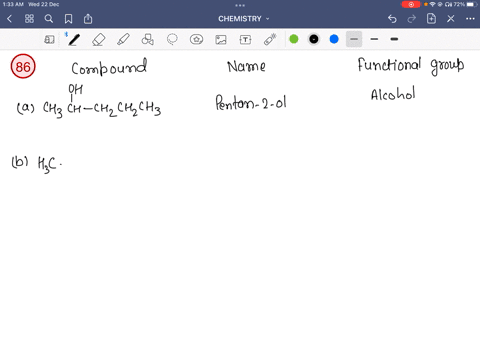Go back with the left chevron
This screenshot has height=360, width=480.
[10, 19]
